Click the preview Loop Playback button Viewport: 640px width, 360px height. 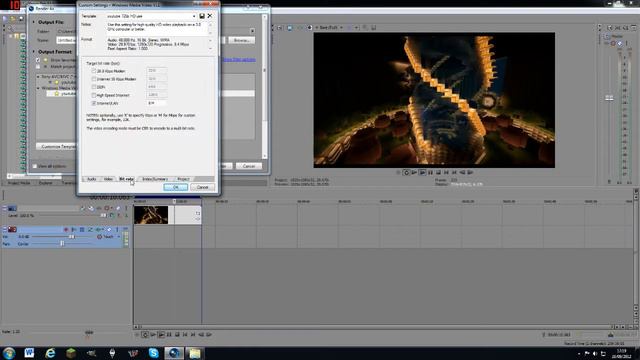tap(406, 173)
